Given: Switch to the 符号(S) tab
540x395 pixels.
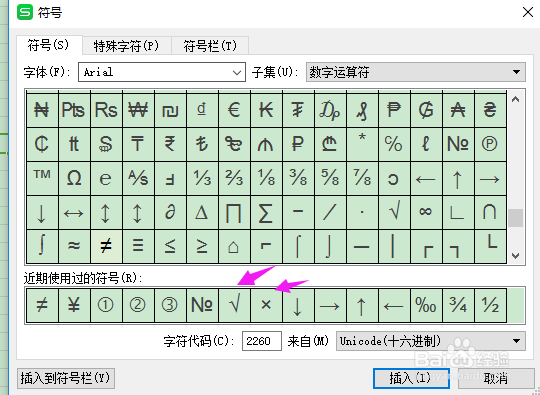Looking at the screenshot, I should coord(49,45).
